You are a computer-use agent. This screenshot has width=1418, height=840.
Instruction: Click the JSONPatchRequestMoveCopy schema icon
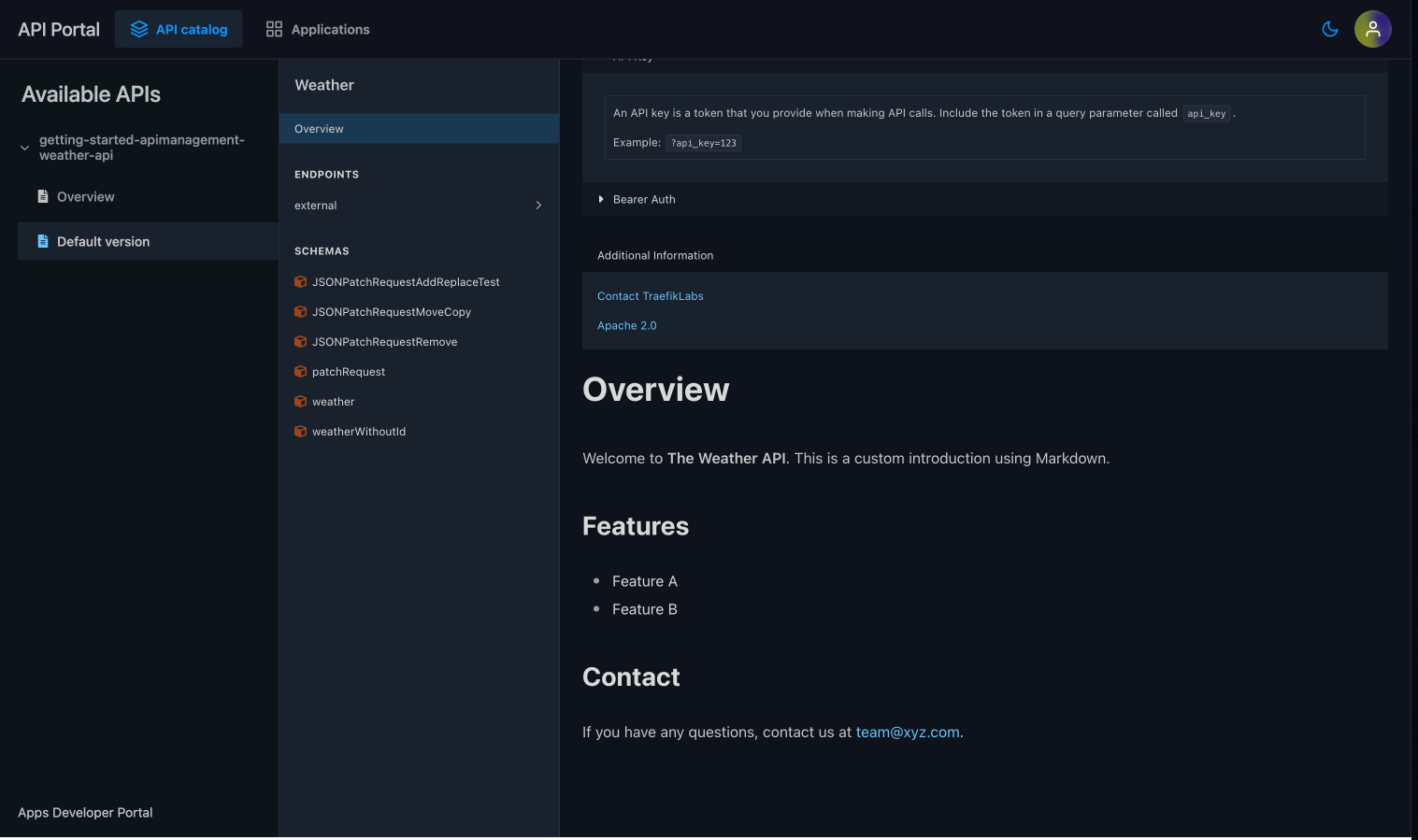click(x=300, y=311)
